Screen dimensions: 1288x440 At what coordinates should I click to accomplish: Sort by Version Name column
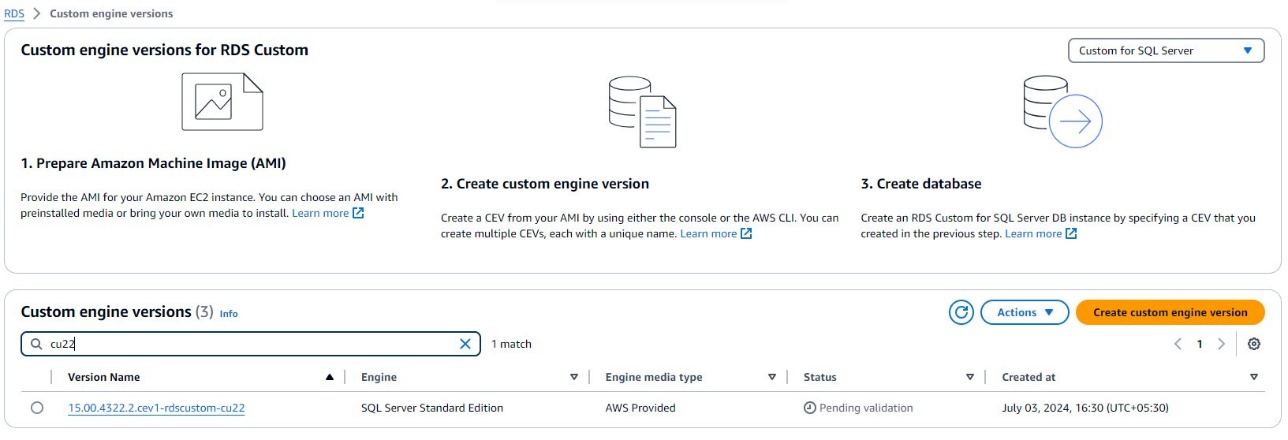pos(104,377)
